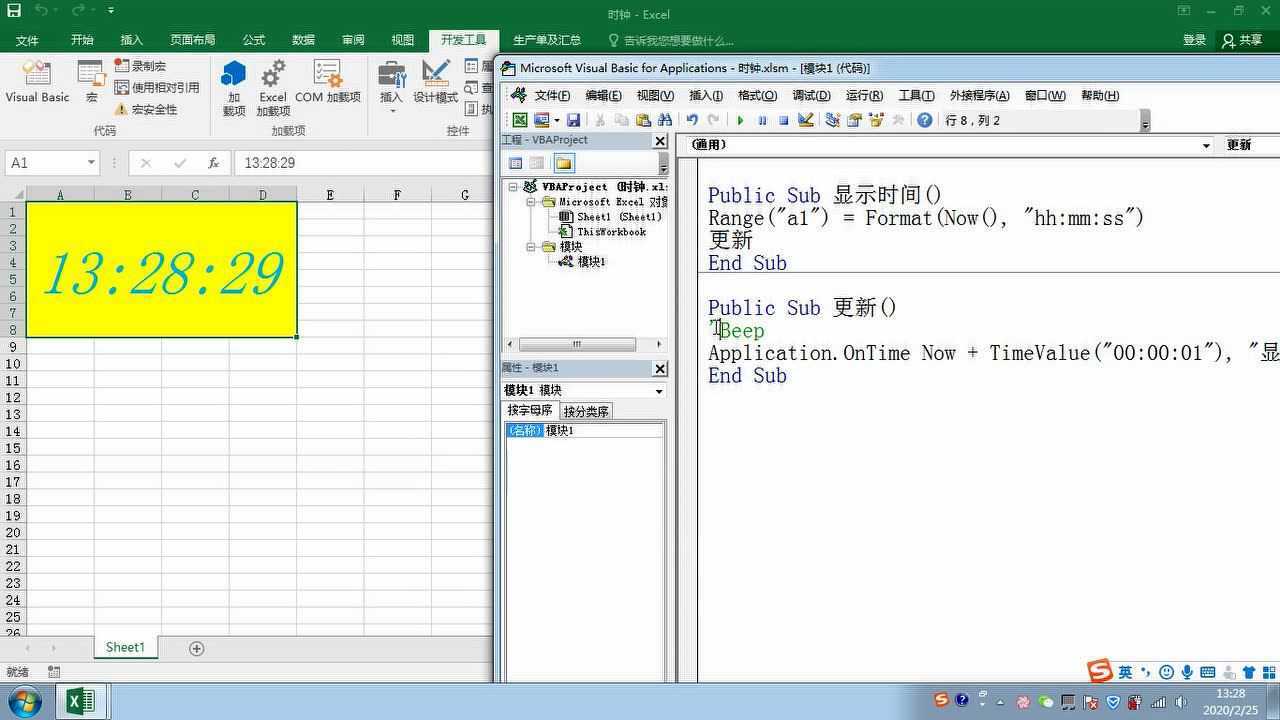Viewport: 1280px width, 720px height.
Task: Toggle Design Mode in VBA toolbar
Action: coord(806,120)
